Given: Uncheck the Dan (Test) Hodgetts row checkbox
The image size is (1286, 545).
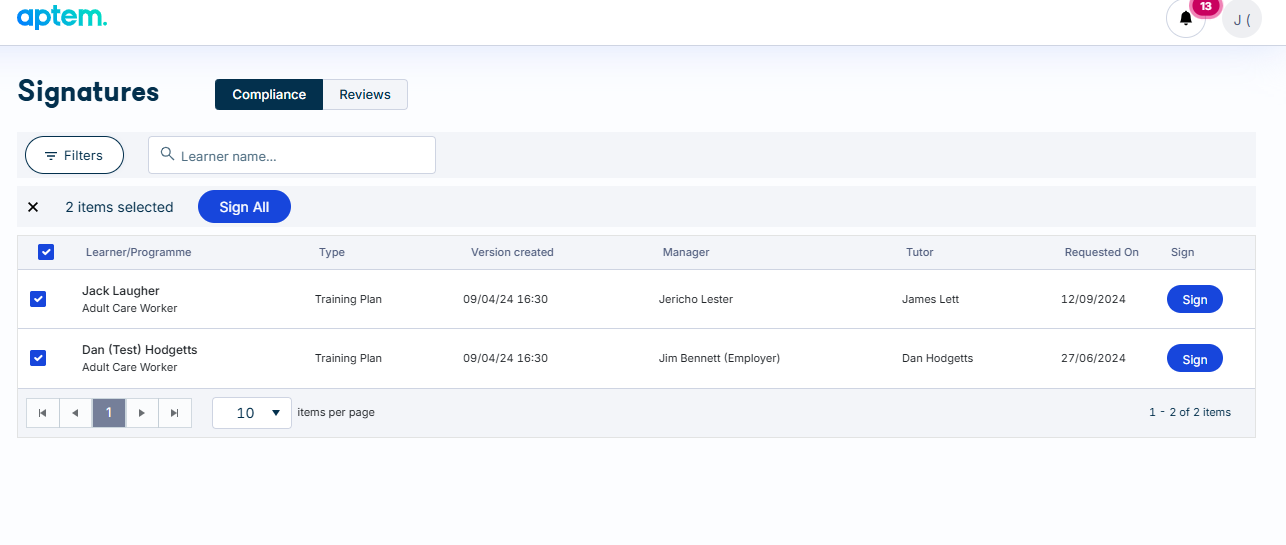Looking at the screenshot, I should pos(38,358).
